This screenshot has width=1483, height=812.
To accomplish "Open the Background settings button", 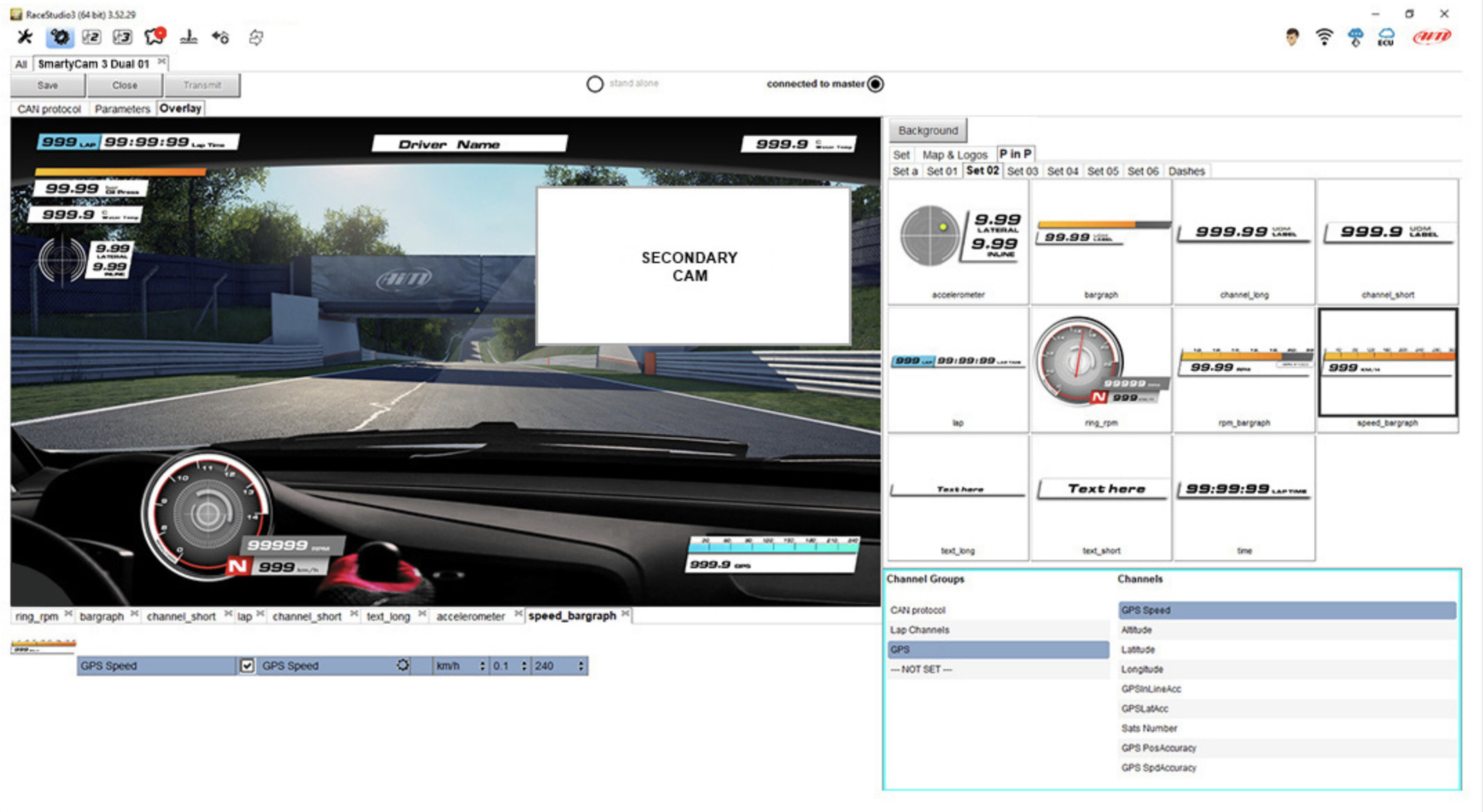I will [x=927, y=130].
